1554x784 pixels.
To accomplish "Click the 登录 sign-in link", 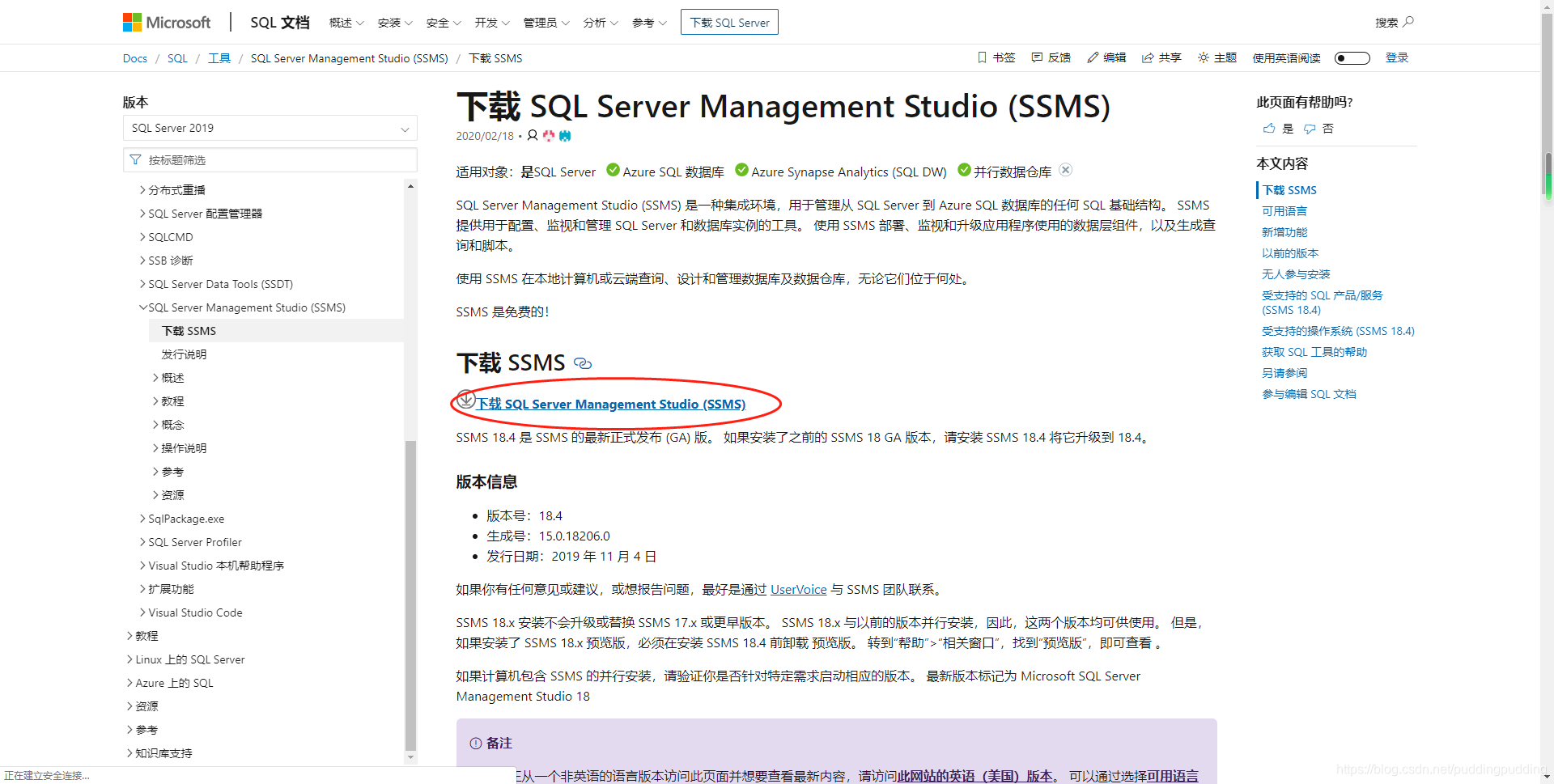I will pyautogui.click(x=1397, y=57).
